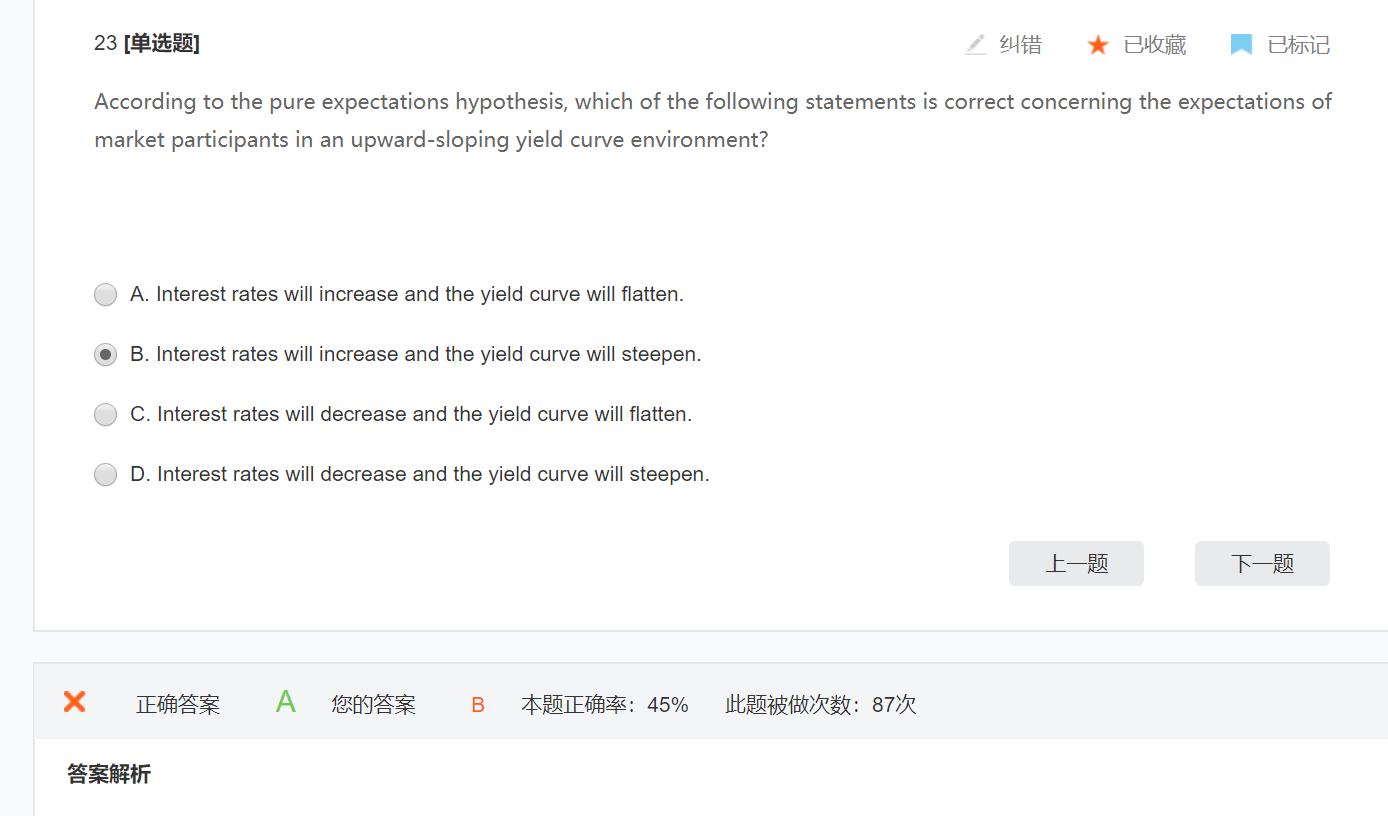Go to next question with 下一题
The width and height of the screenshot is (1388, 816).
(1262, 564)
